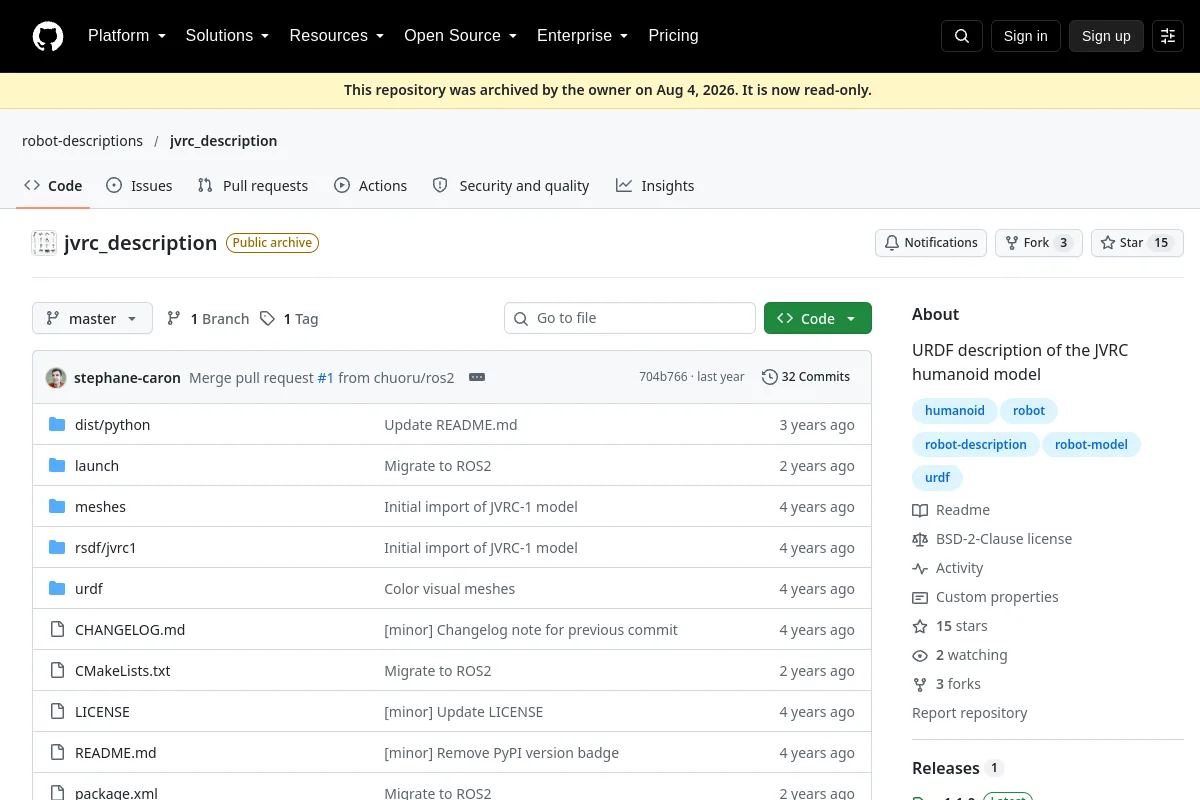
Task: Open the 1 Branch link
Action: click(x=208, y=319)
